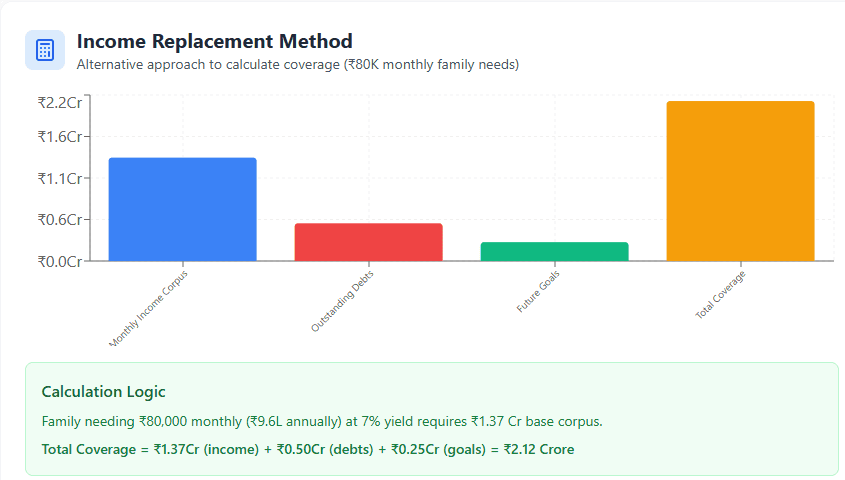Click the ₹1.6Cr y-axis label
Viewport: 845px width, 480px height.
[59, 136]
